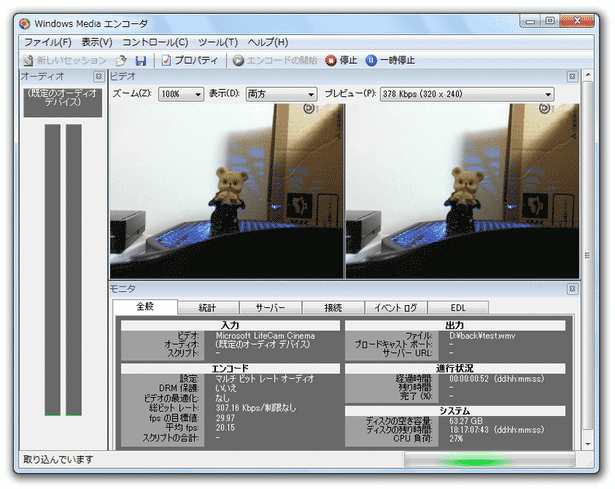This screenshot has height=489, width=615.
Task: Click the vertical scrollbar thumb
Action: coord(588,255)
